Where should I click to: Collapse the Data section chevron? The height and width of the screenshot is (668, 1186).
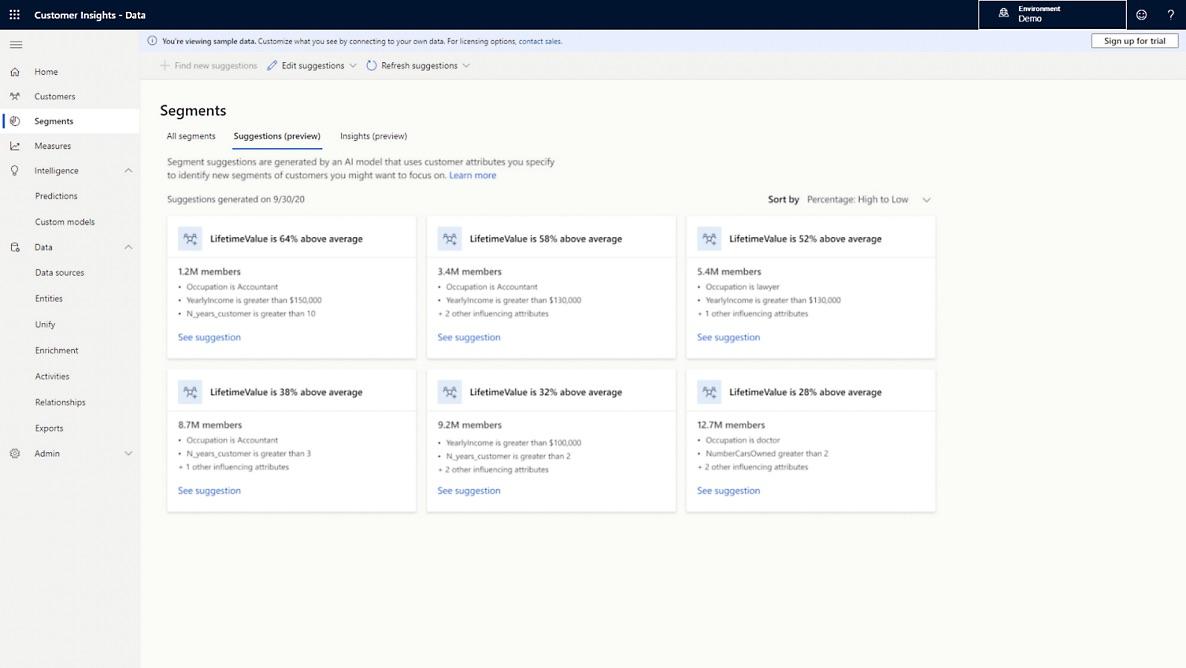pyautogui.click(x=128, y=247)
